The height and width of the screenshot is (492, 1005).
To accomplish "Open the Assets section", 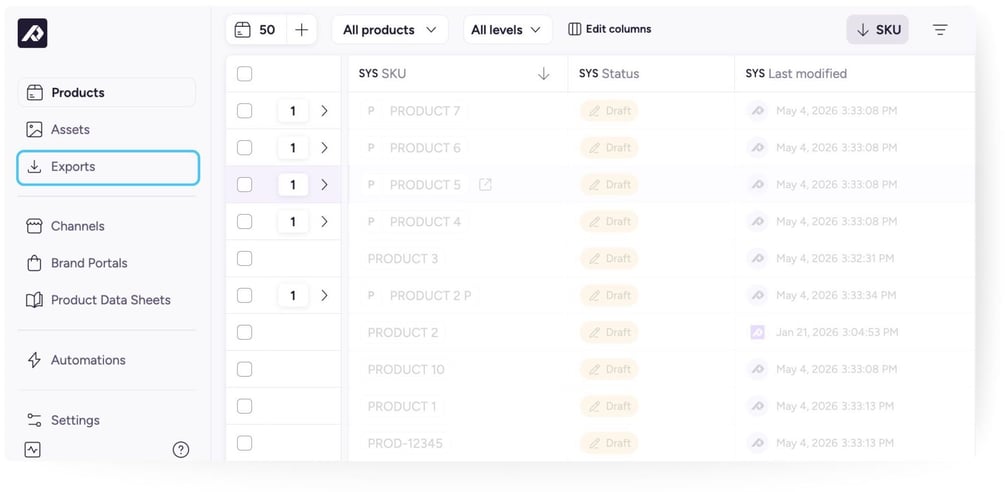I will pyautogui.click(x=106, y=129).
